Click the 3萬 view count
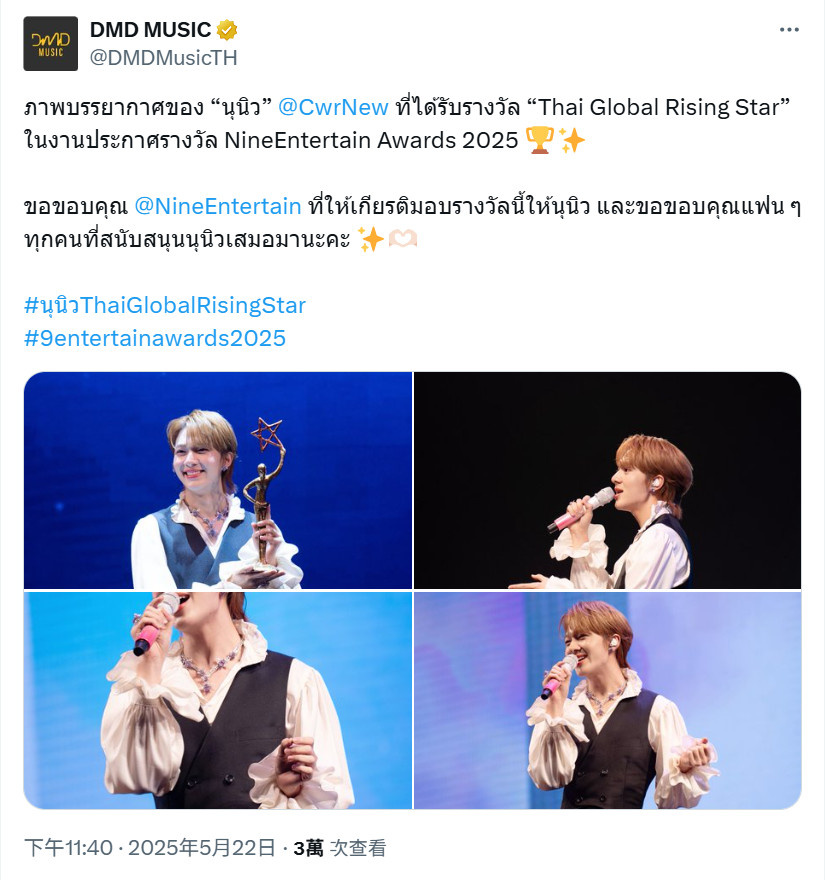825x880 pixels. click(x=309, y=847)
